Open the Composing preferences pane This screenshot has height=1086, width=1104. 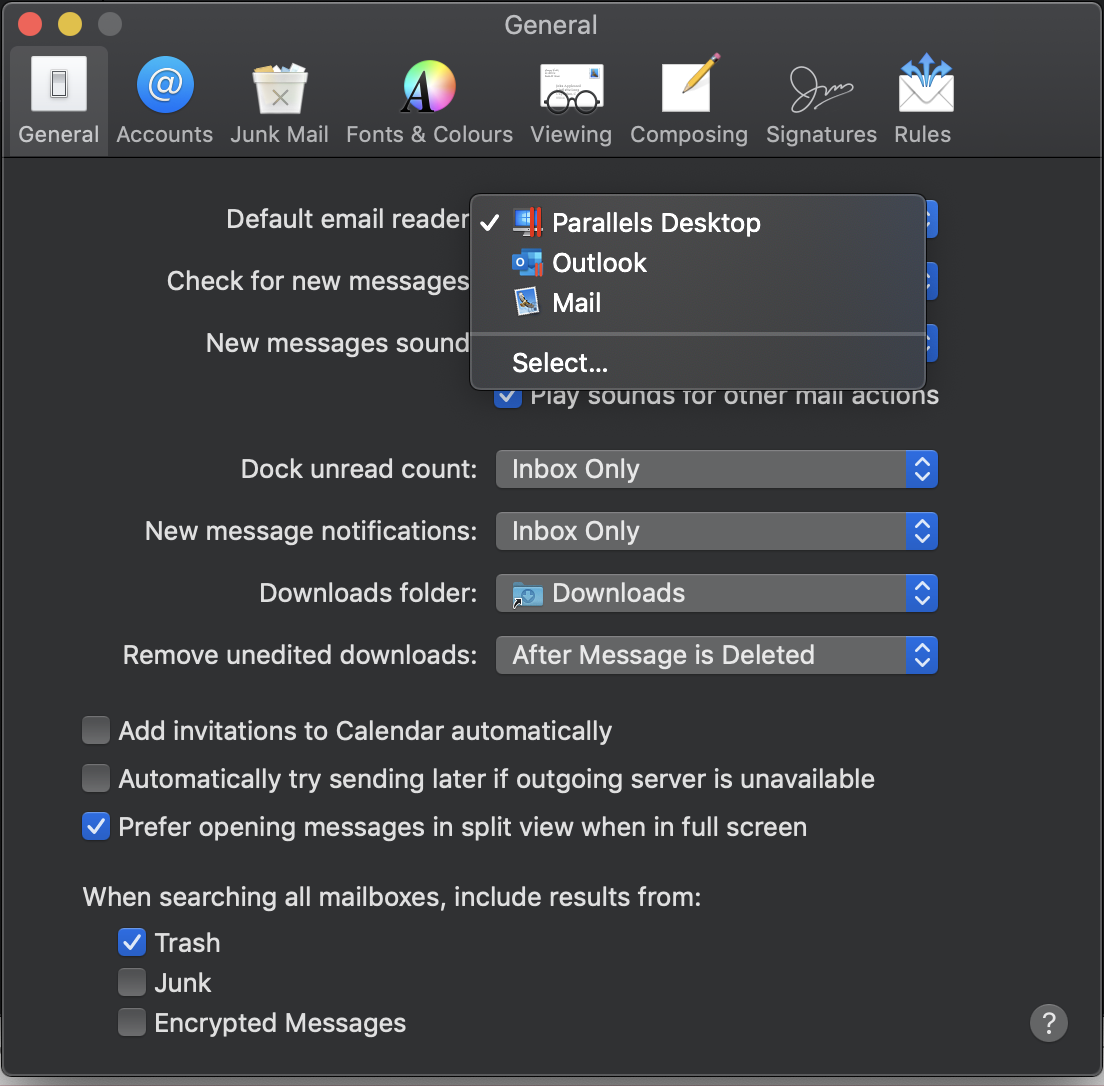689,102
